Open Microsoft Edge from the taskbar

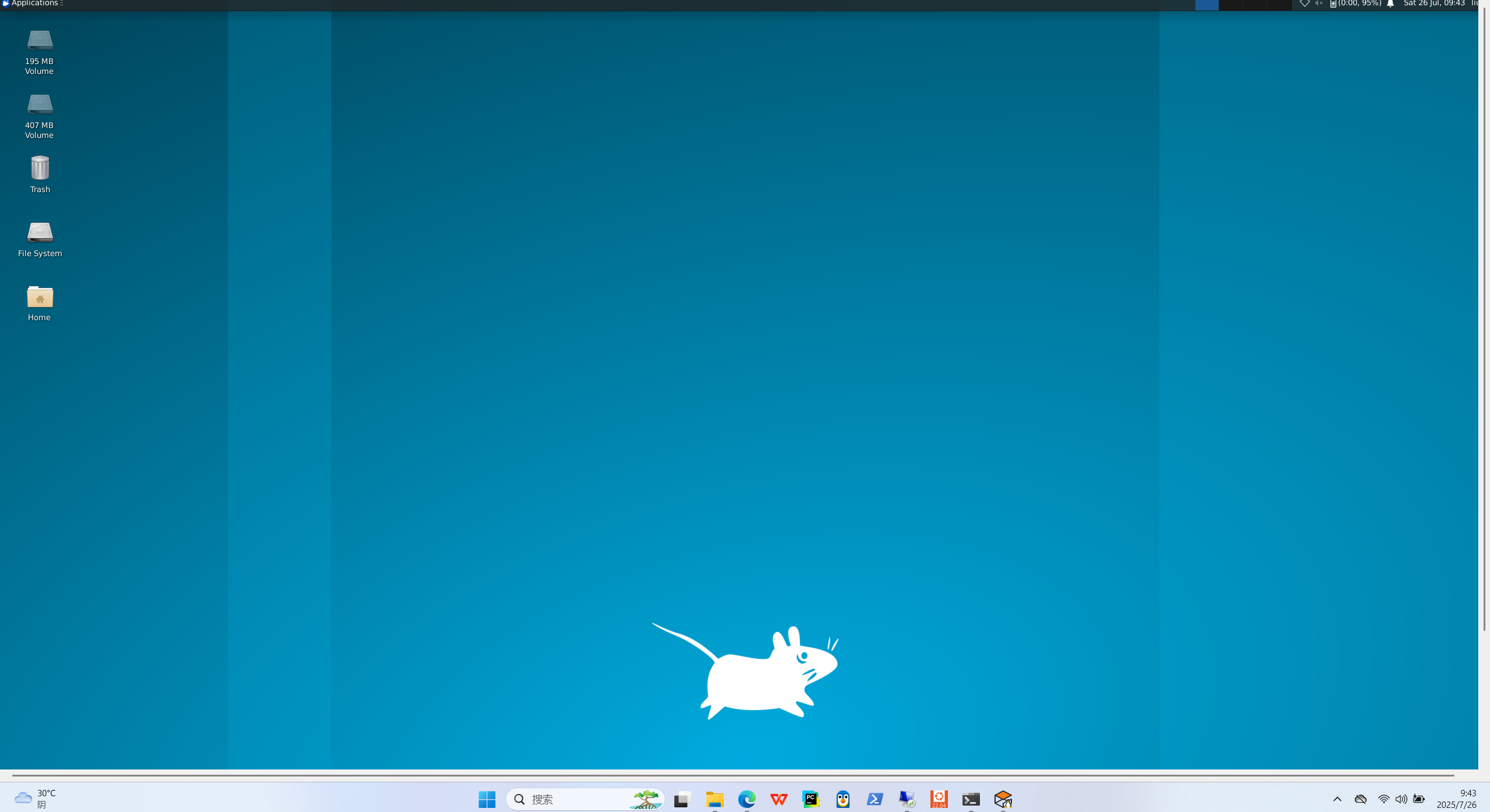[x=746, y=799]
